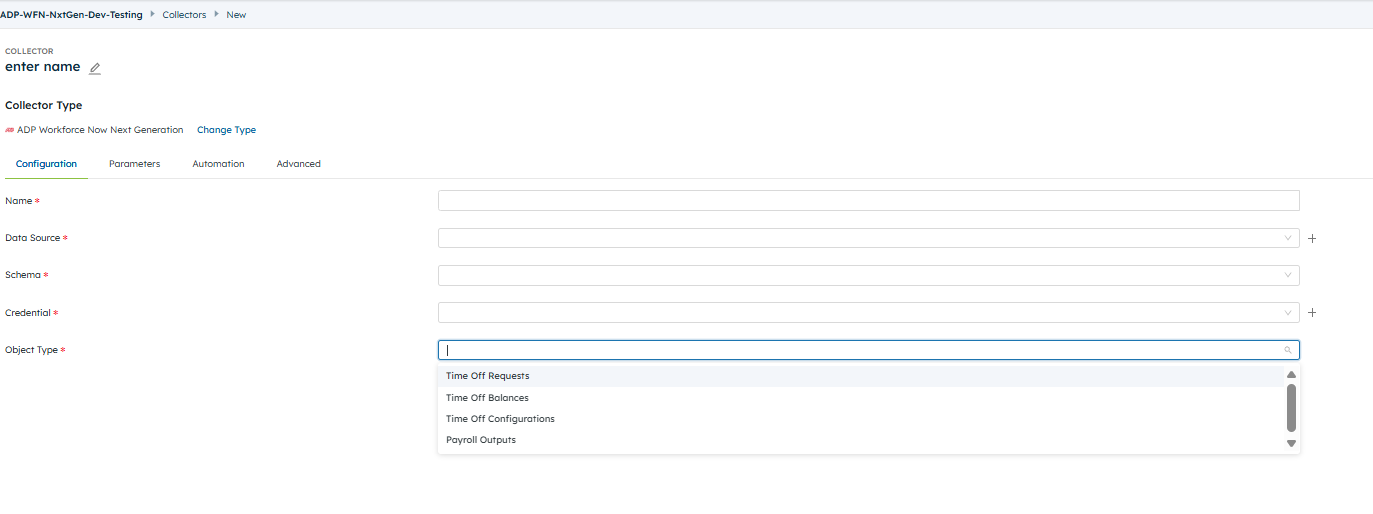Click the pencil icon to edit collector name

(95, 68)
